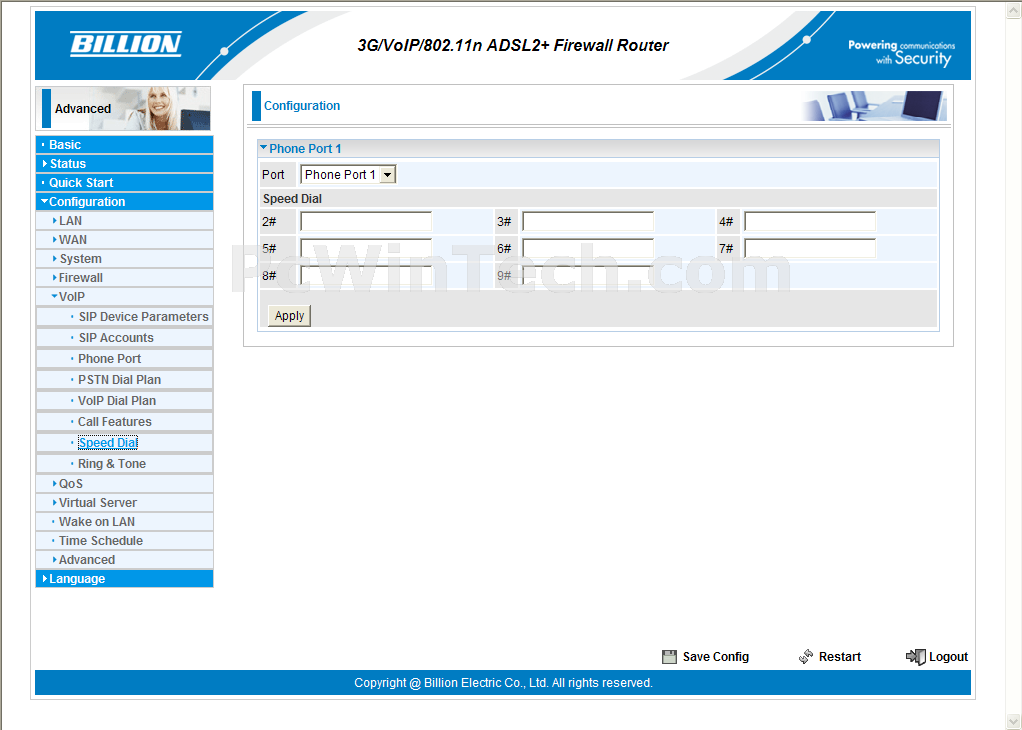Click the Billion logo in header

tap(125, 44)
